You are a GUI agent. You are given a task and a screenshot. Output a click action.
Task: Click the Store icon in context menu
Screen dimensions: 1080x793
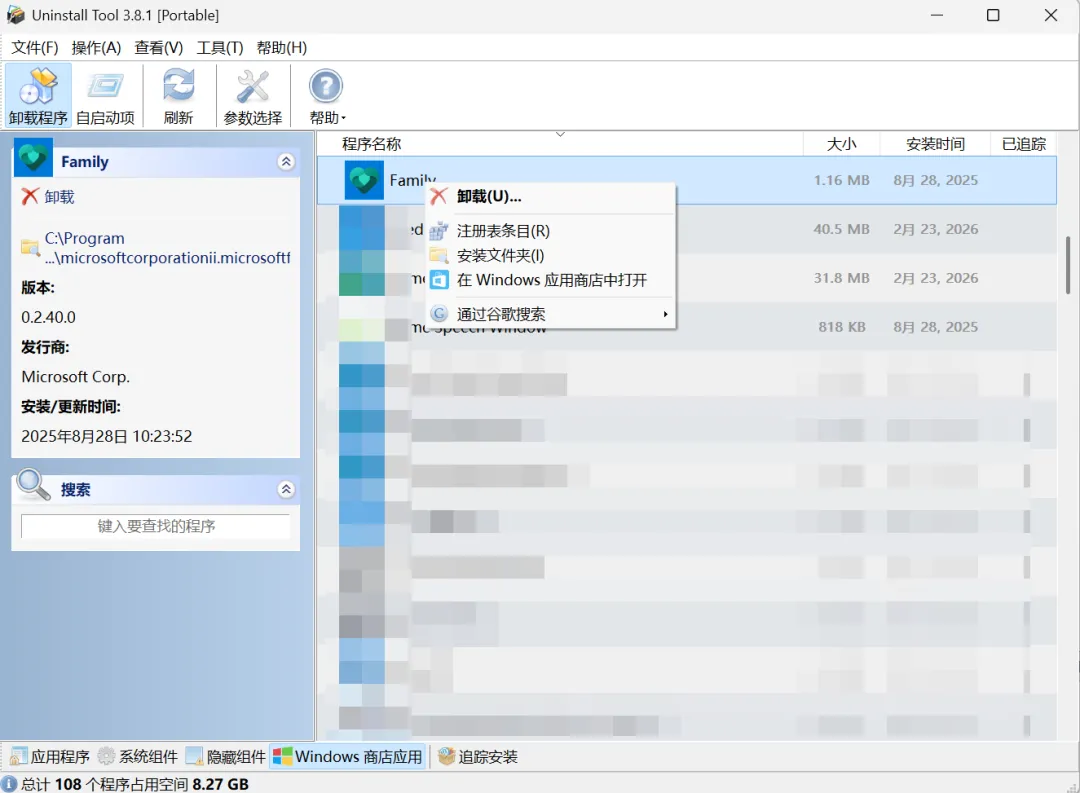[x=439, y=280]
